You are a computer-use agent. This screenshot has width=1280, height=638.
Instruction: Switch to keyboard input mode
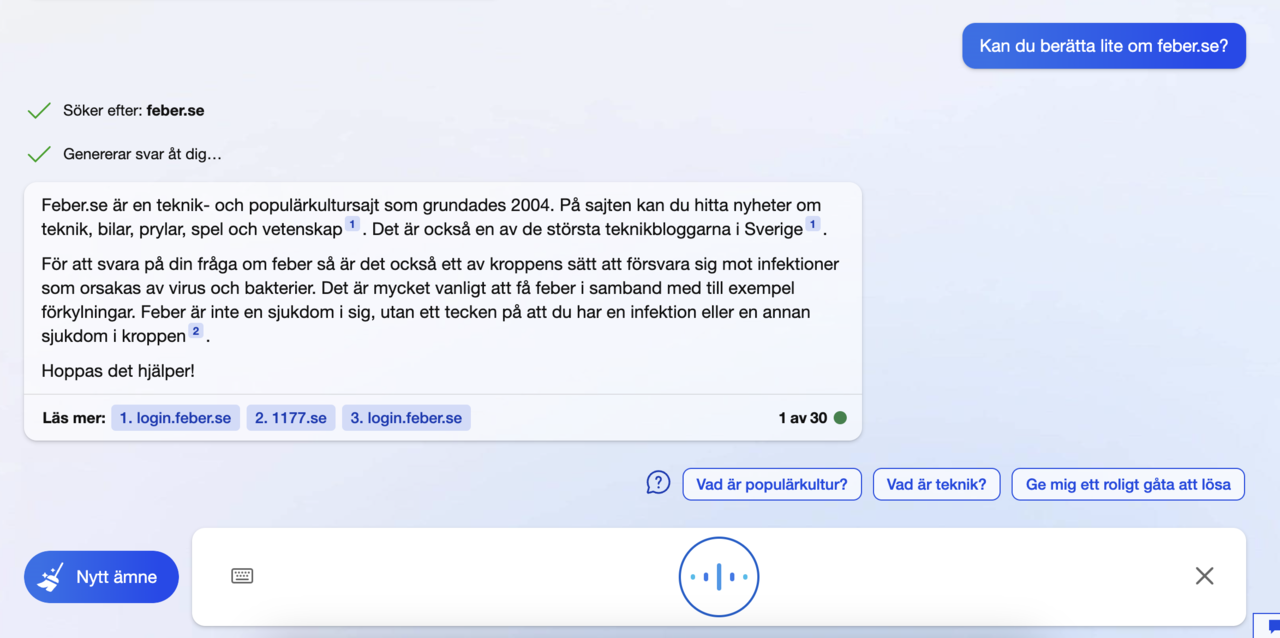click(x=242, y=576)
